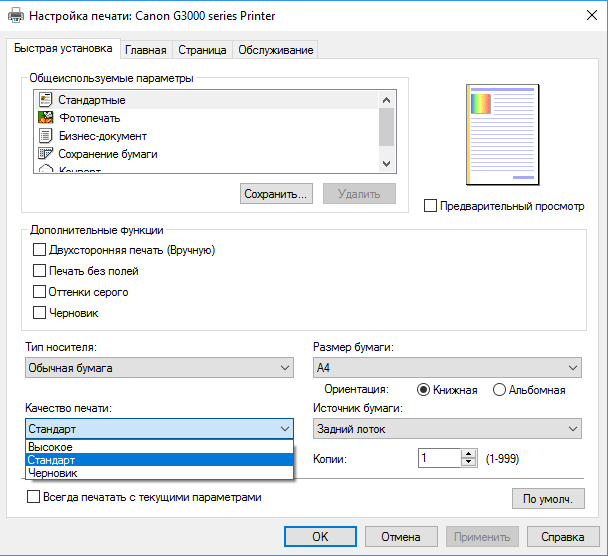Image resolution: width=608 pixels, height=556 pixels.
Task: Choose Сохранение бумаги in the settings list
Action: pyautogui.click(x=206, y=154)
